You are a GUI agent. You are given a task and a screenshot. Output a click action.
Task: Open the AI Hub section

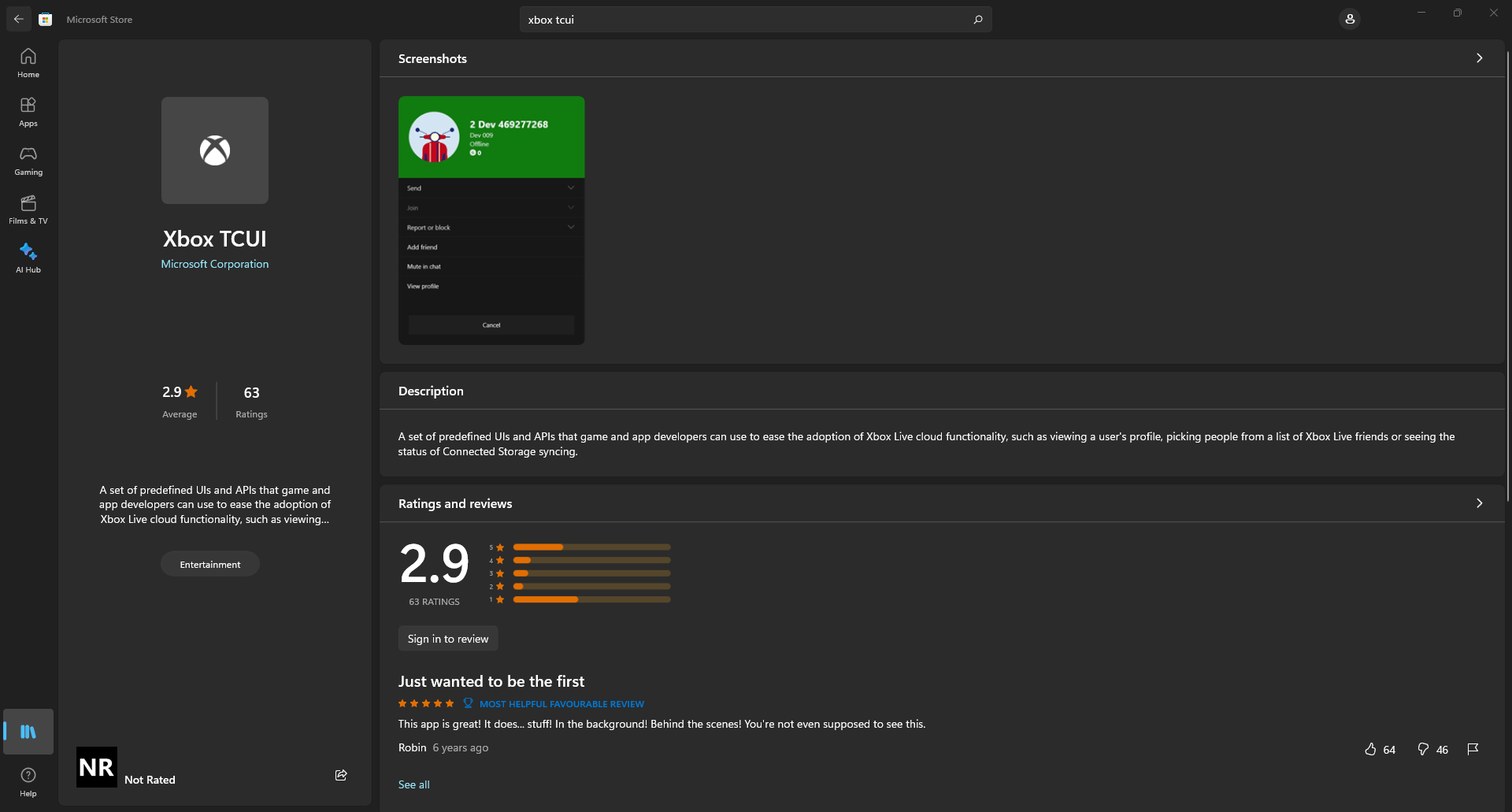[28, 258]
